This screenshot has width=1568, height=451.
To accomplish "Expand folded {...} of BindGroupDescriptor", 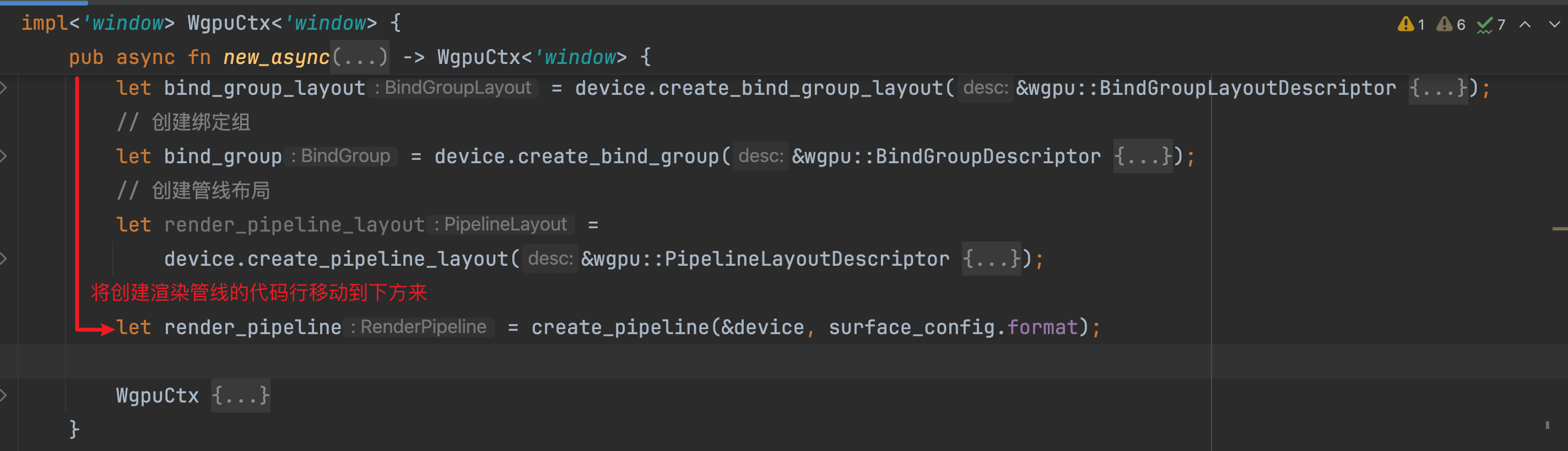I will click(x=1143, y=157).
